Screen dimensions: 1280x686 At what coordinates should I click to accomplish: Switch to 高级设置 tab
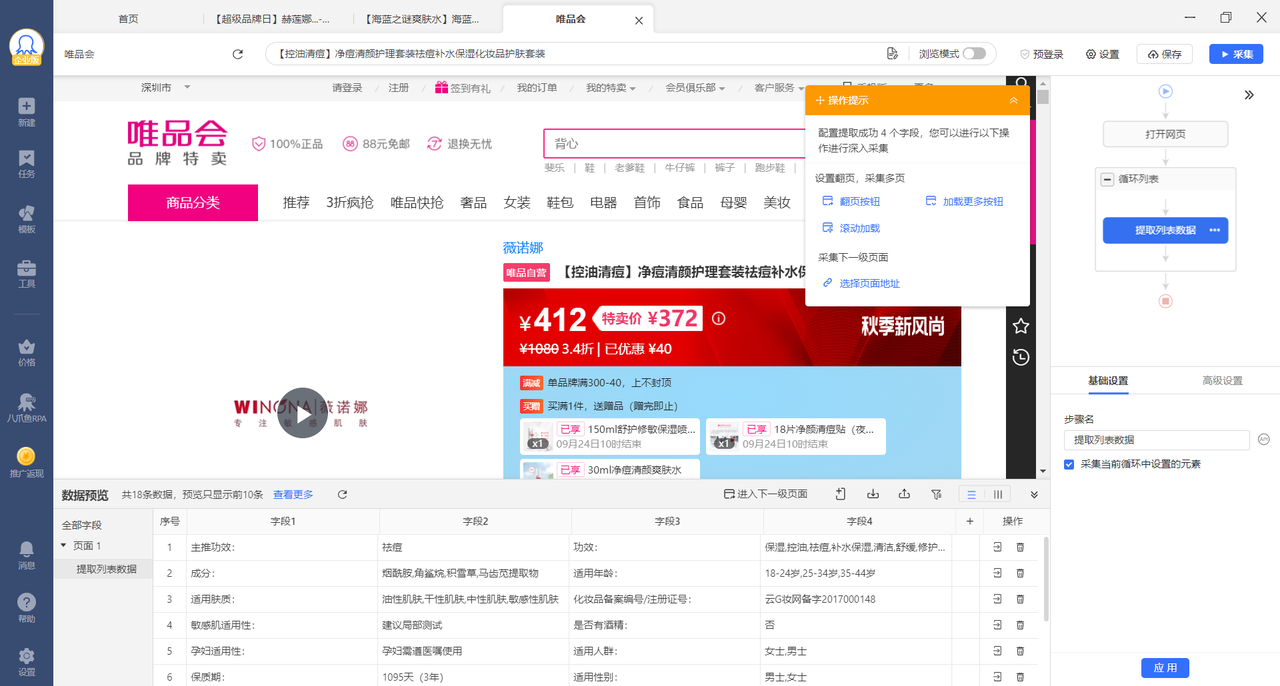(x=1222, y=381)
